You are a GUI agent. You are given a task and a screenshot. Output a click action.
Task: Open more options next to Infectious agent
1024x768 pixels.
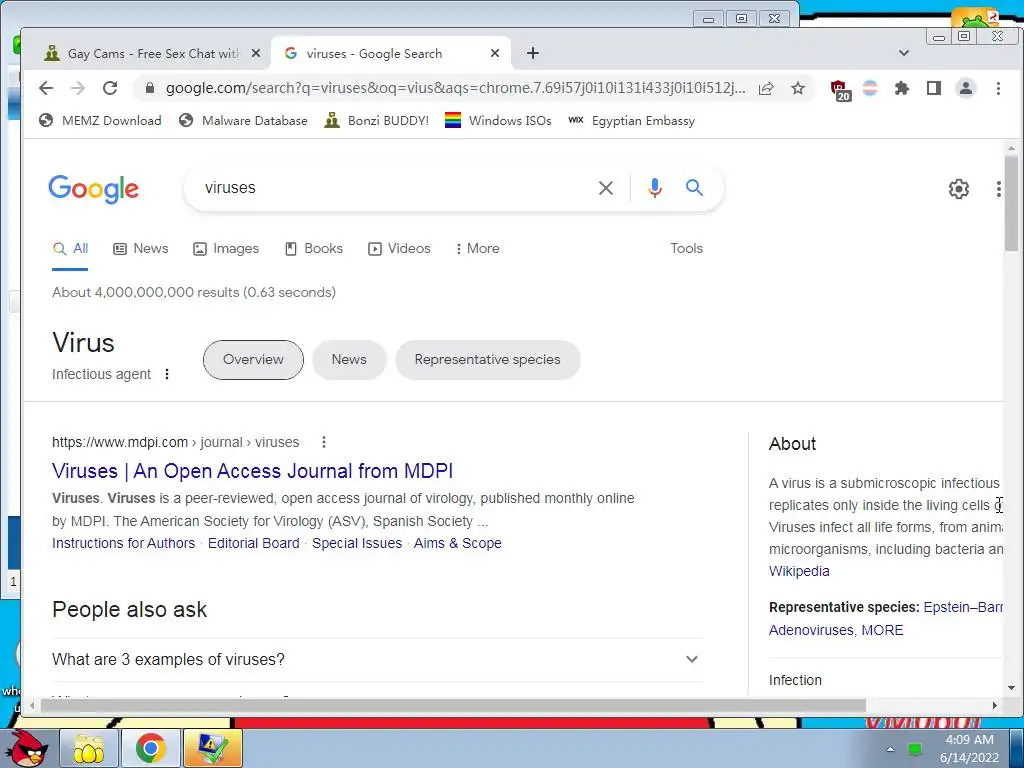[x=167, y=374]
